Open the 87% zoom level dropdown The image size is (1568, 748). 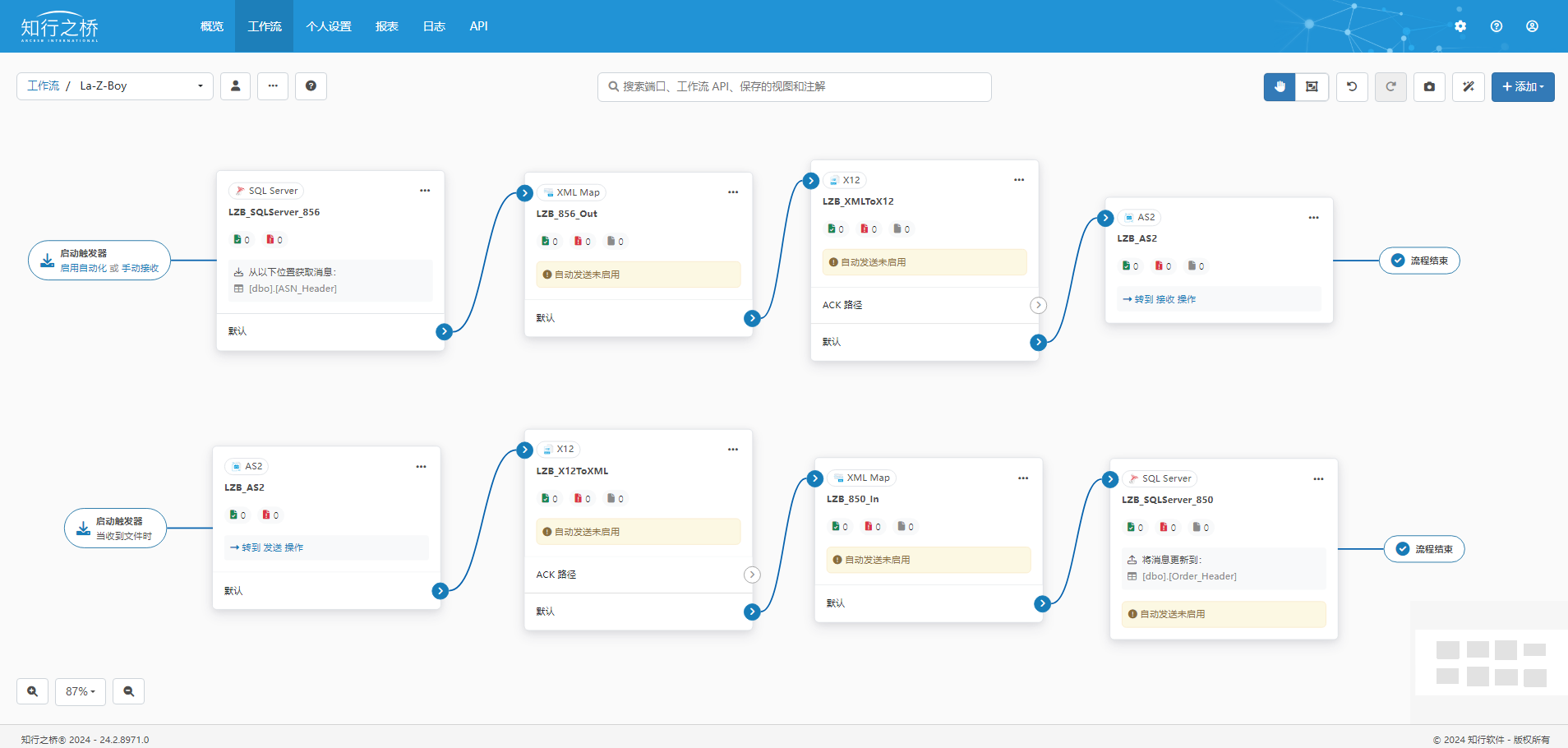click(81, 691)
